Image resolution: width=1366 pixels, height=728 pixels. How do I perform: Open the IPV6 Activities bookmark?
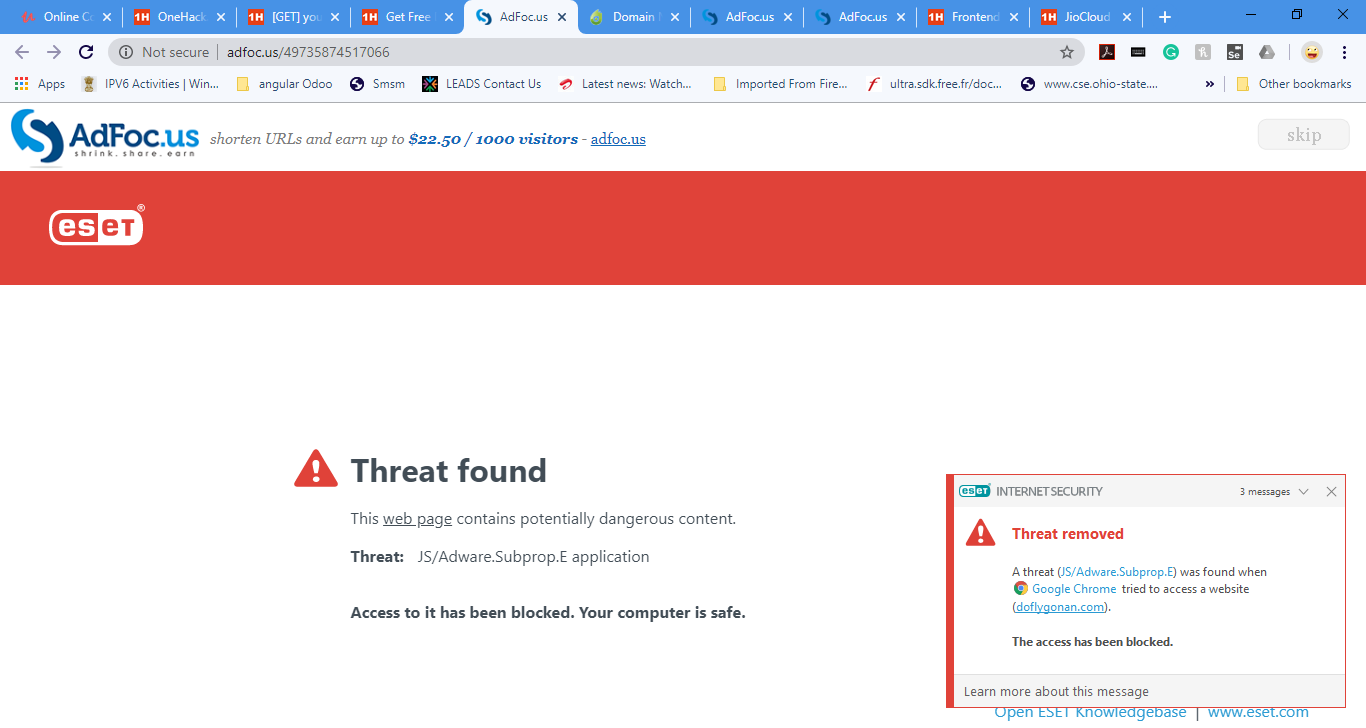(150, 84)
